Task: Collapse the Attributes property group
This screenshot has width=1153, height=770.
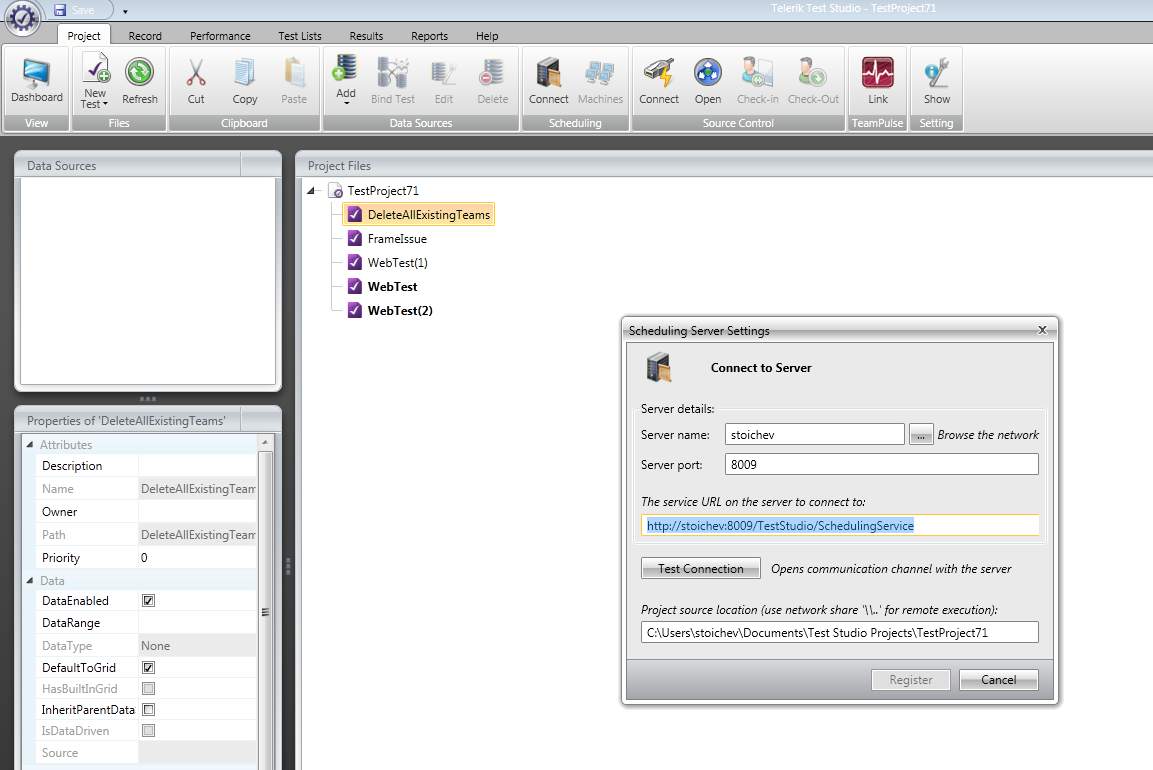Action: tap(30, 444)
